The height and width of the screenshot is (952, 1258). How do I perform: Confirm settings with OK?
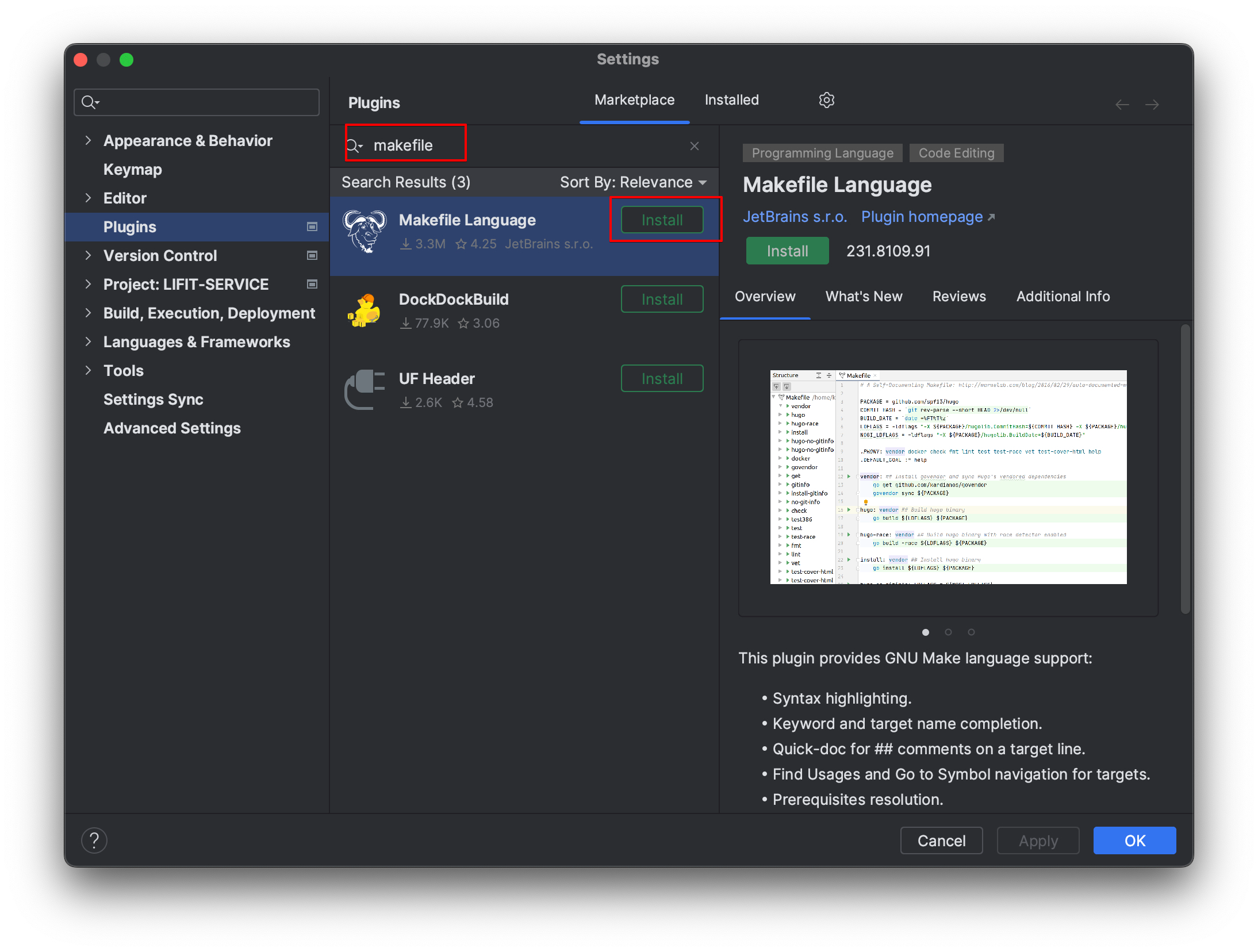1134,840
